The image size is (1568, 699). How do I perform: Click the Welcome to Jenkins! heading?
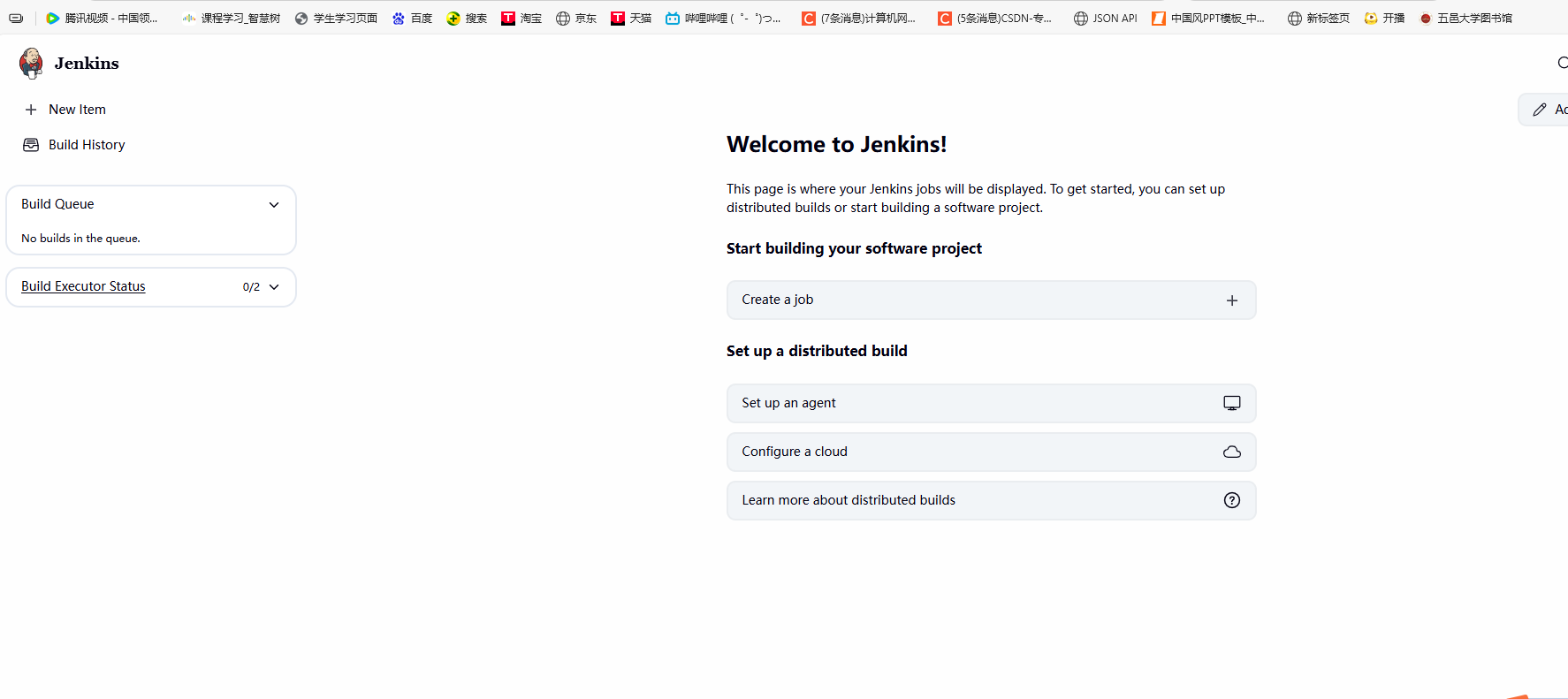click(x=836, y=144)
